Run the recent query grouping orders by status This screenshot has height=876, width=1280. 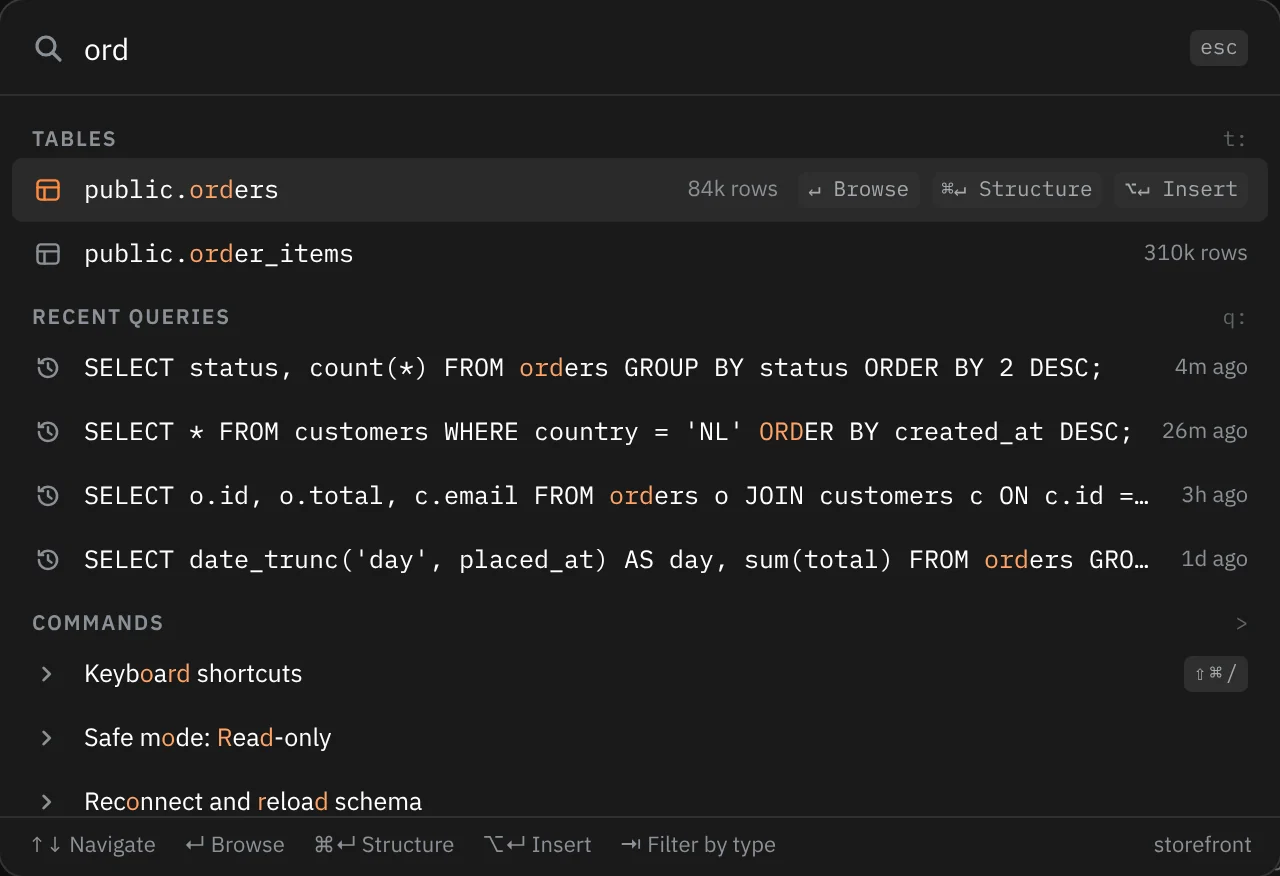[640, 368]
